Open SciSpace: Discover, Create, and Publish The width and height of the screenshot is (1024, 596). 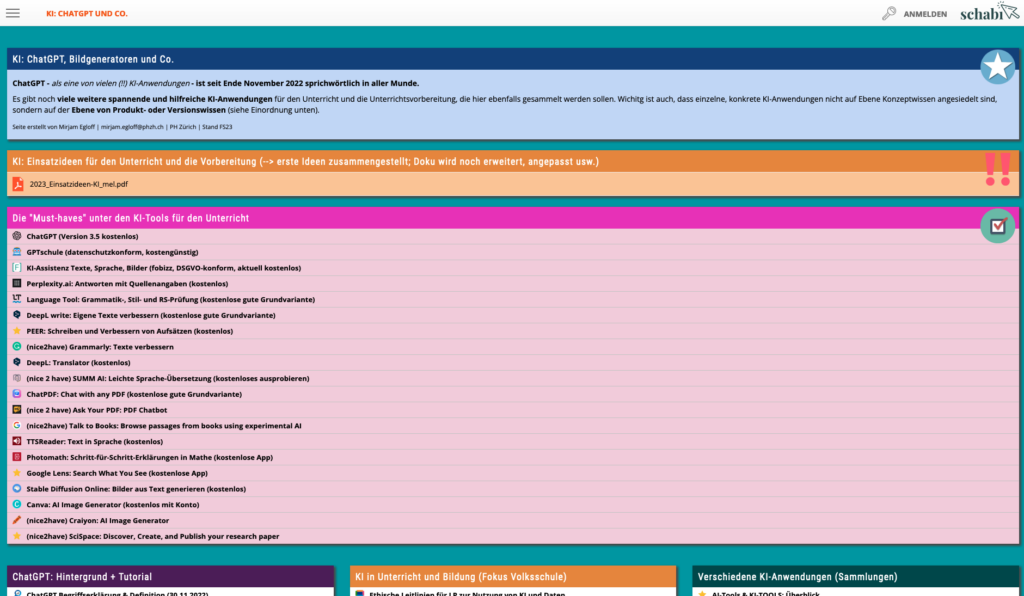[153, 537]
